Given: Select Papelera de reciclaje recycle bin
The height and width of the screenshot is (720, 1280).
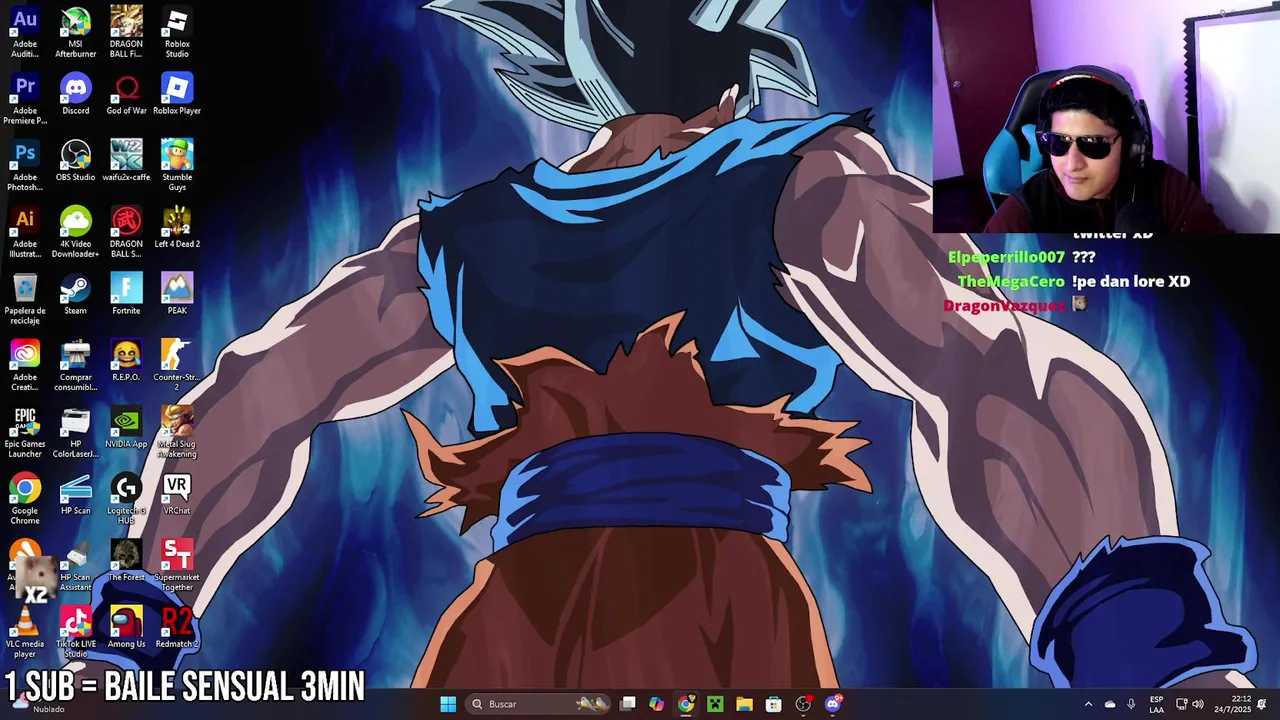Looking at the screenshot, I should 25,300.
